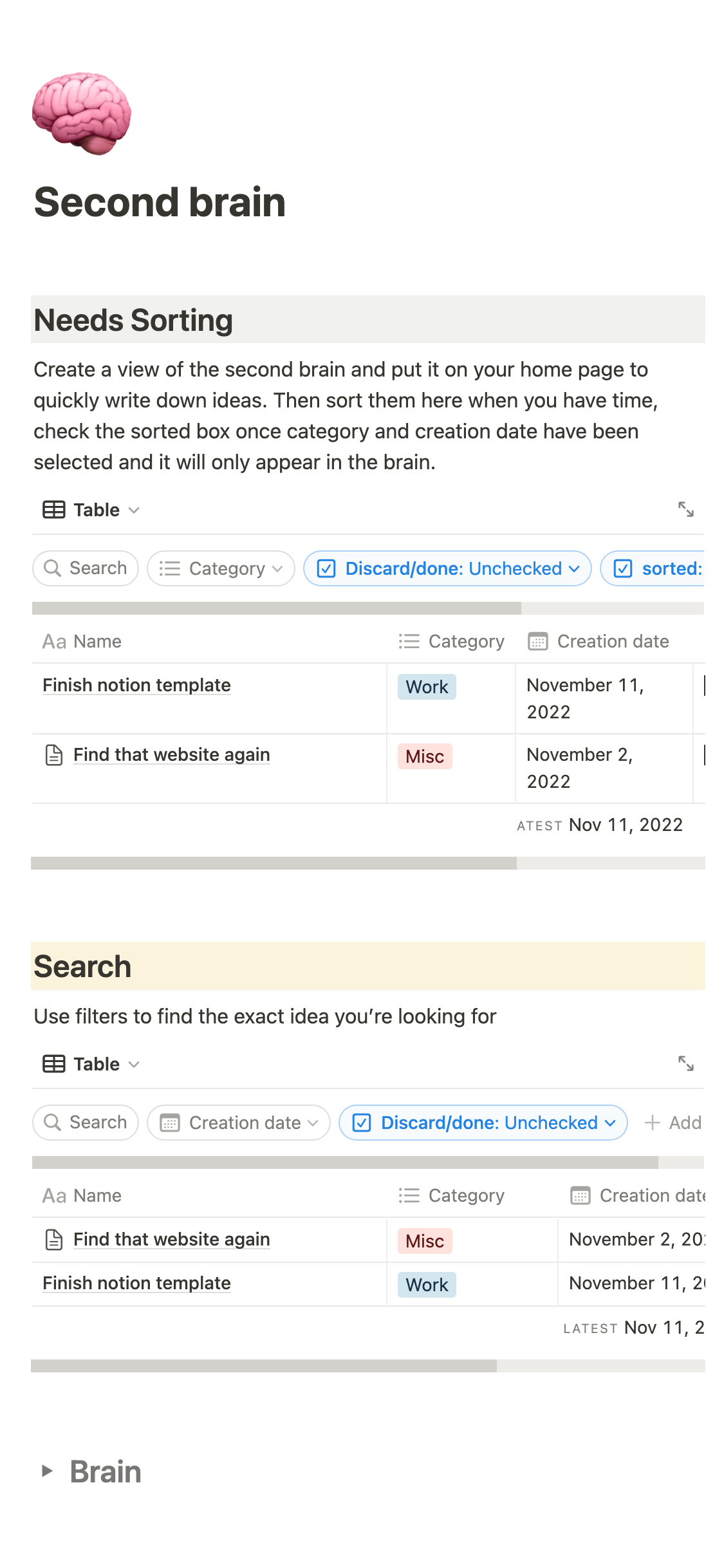
Task: Open the Category filter dropdown
Action: tap(221, 568)
